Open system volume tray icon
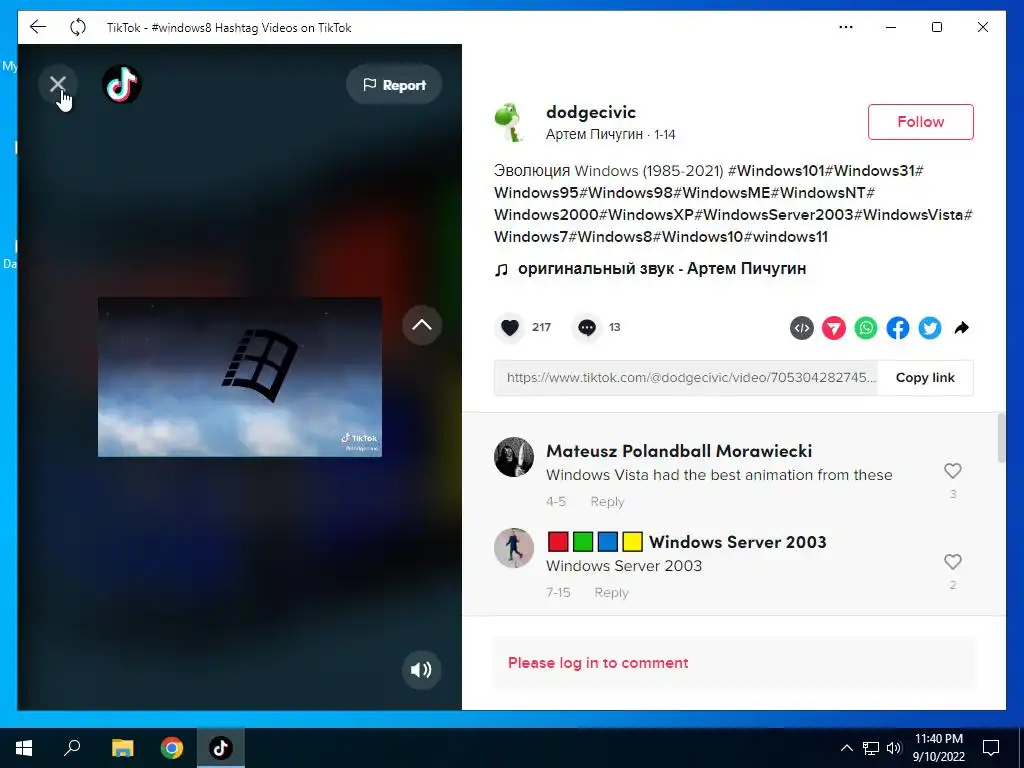The width and height of the screenshot is (1024, 768). pyautogui.click(x=894, y=748)
